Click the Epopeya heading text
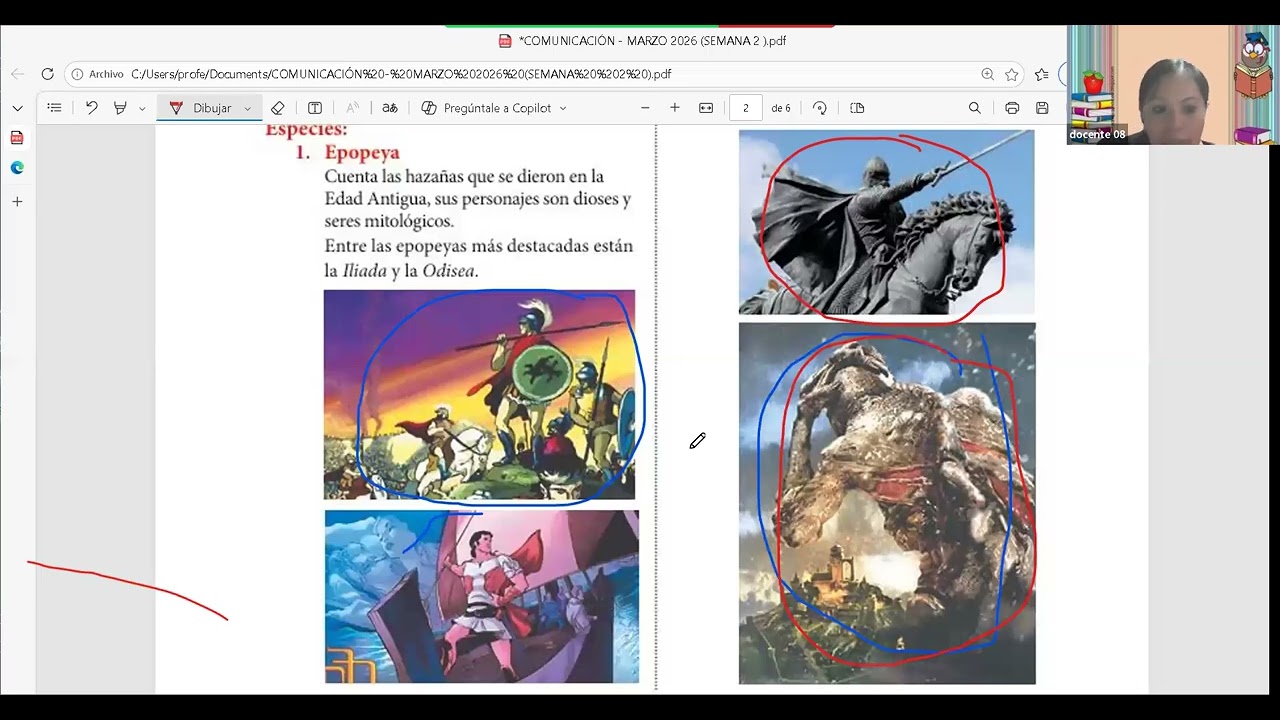The image size is (1280, 720). tap(362, 152)
